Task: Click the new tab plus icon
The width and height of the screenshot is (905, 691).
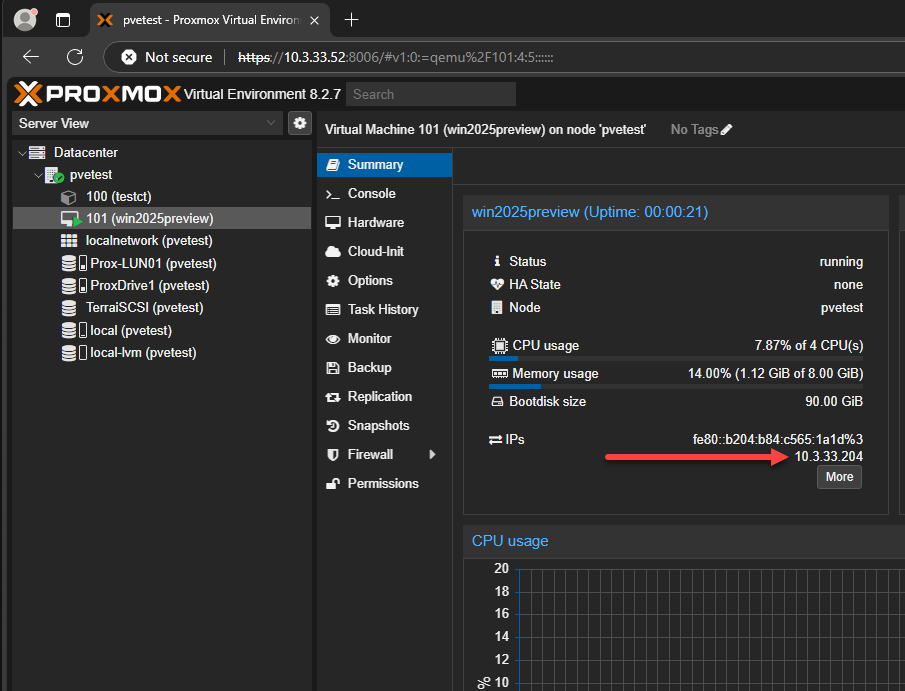Action: pyautogui.click(x=351, y=20)
